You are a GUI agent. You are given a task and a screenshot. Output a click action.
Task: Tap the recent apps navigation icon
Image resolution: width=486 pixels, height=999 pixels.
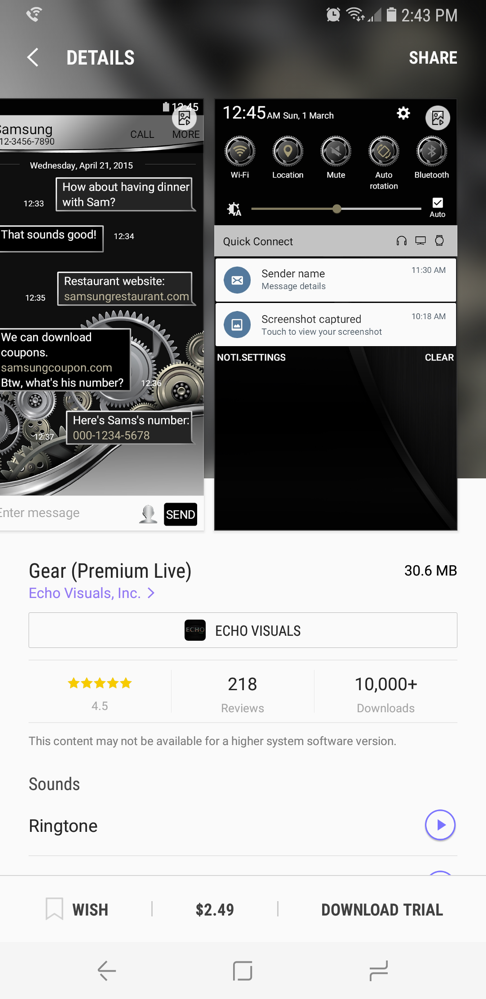(379, 970)
